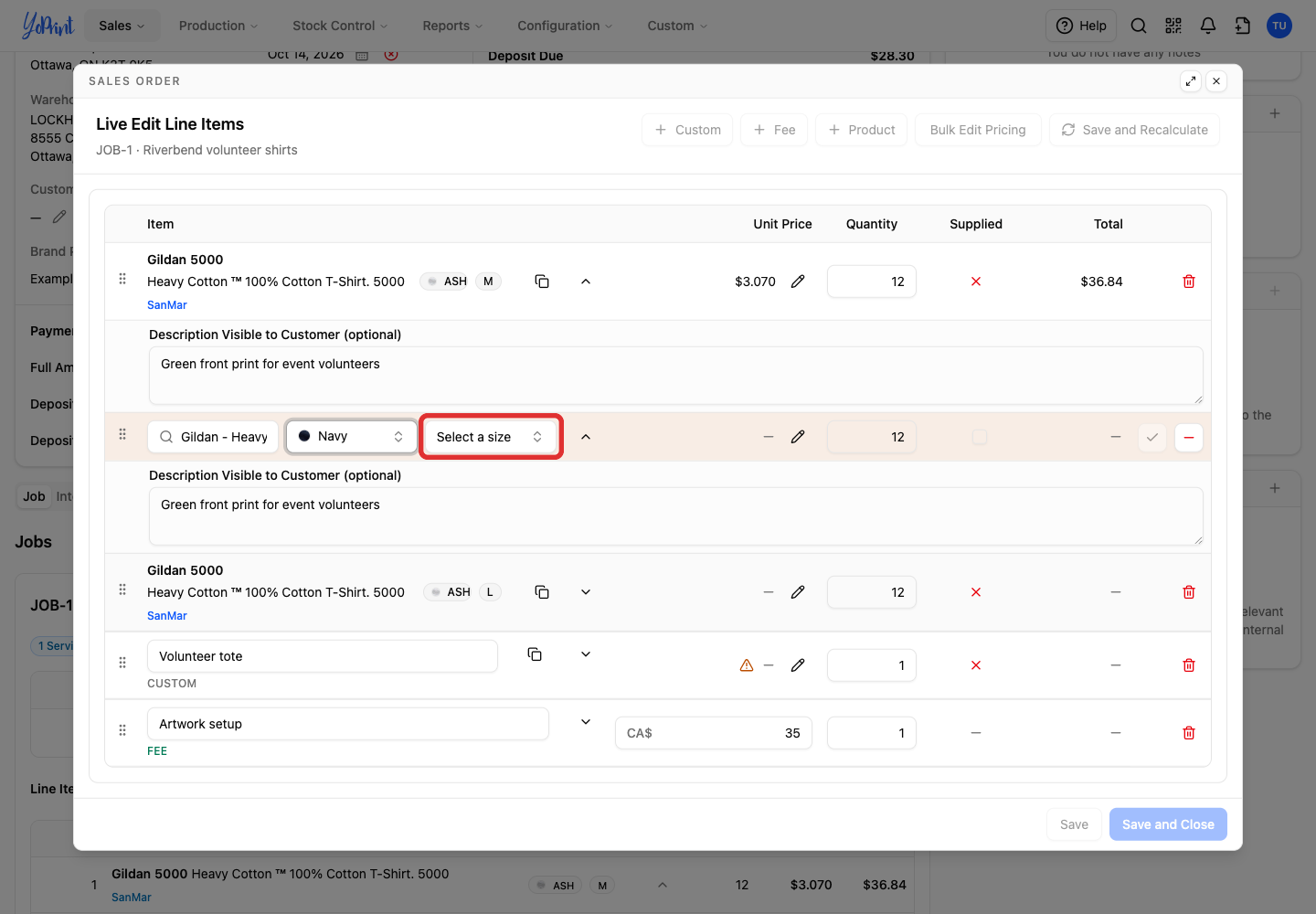This screenshot has height=914, width=1316.
Task: Edit unit price of the ASH M item
Action: click(798, 282)
